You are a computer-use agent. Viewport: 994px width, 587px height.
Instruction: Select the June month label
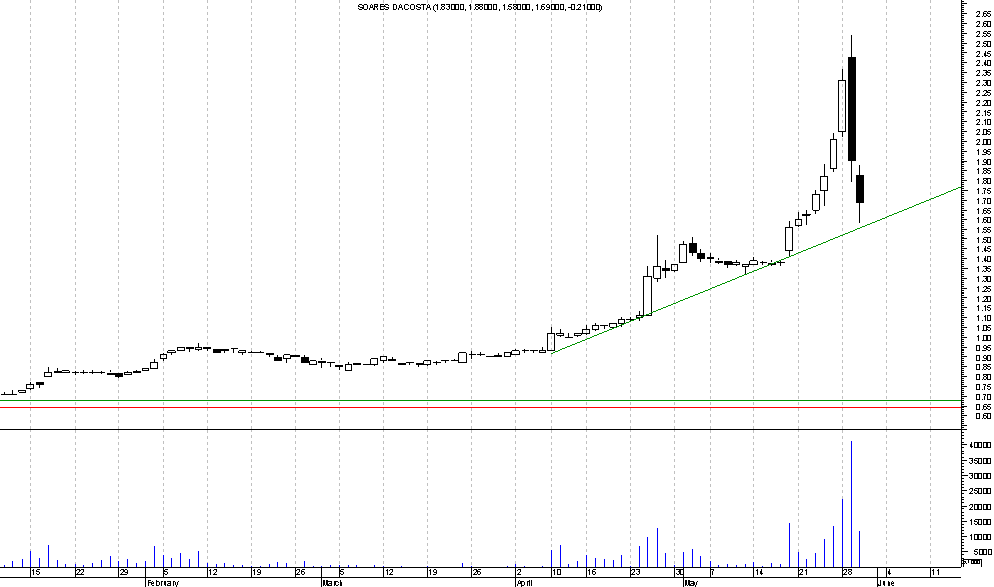pos(886,583)
